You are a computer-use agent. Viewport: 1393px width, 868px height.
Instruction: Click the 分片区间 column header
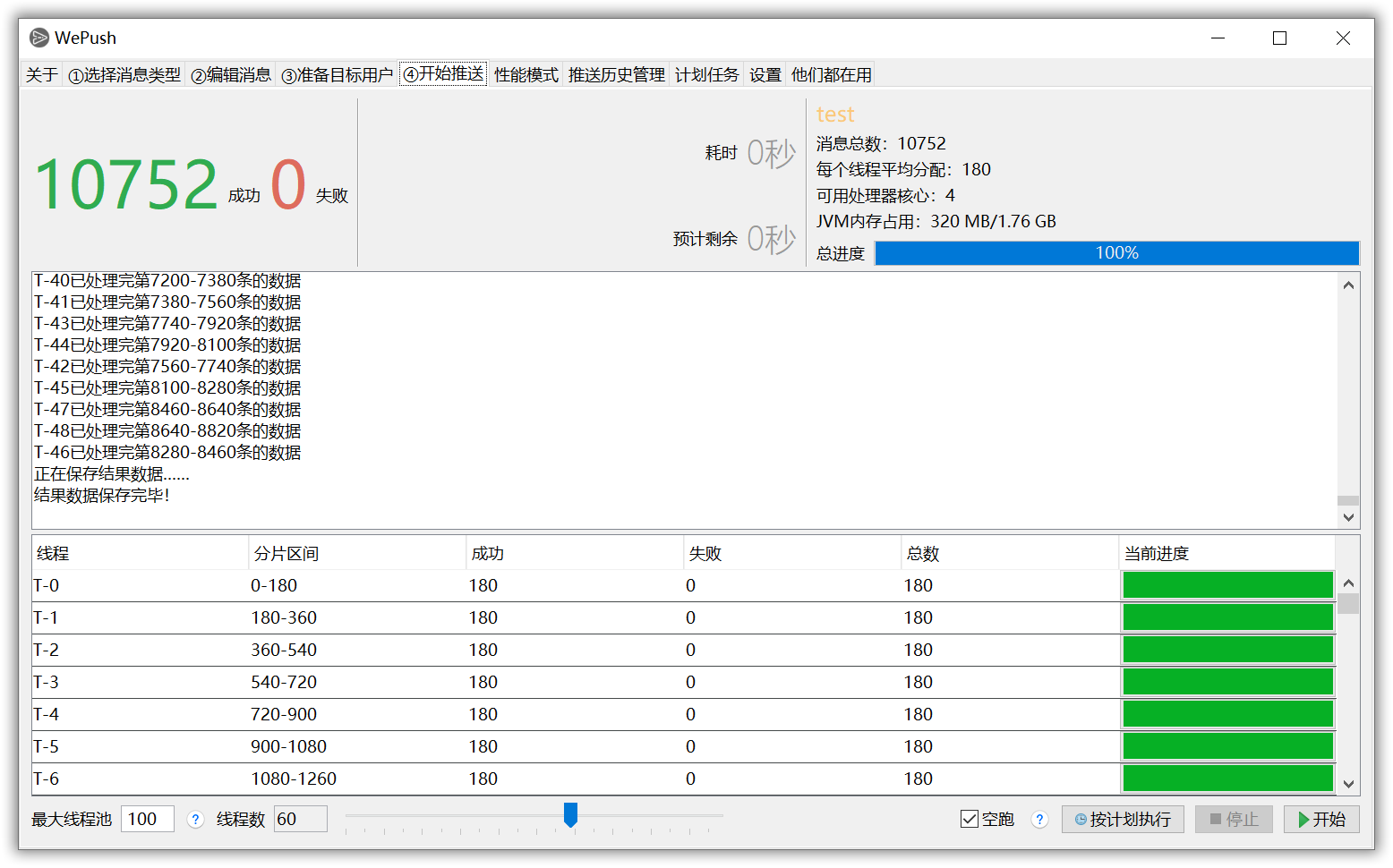point(357,554)
